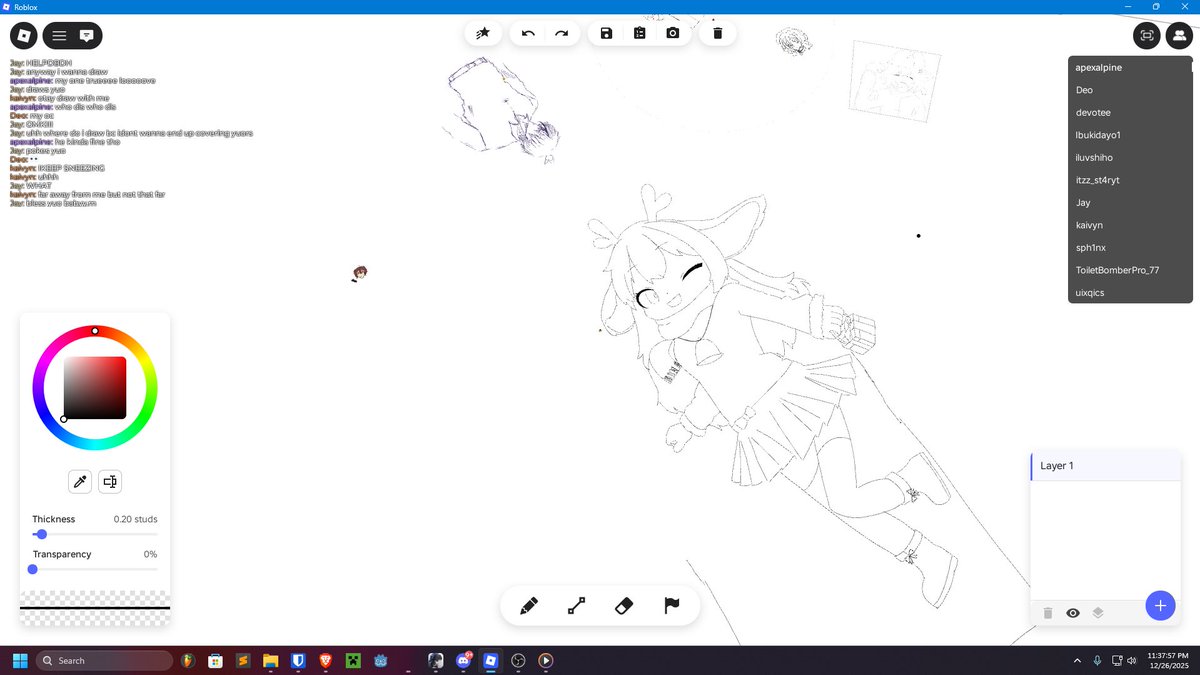The width and height of the screenshot is (1200, 675).
Task: Adjust the Transparency slider handle
Action: point(33,569)
